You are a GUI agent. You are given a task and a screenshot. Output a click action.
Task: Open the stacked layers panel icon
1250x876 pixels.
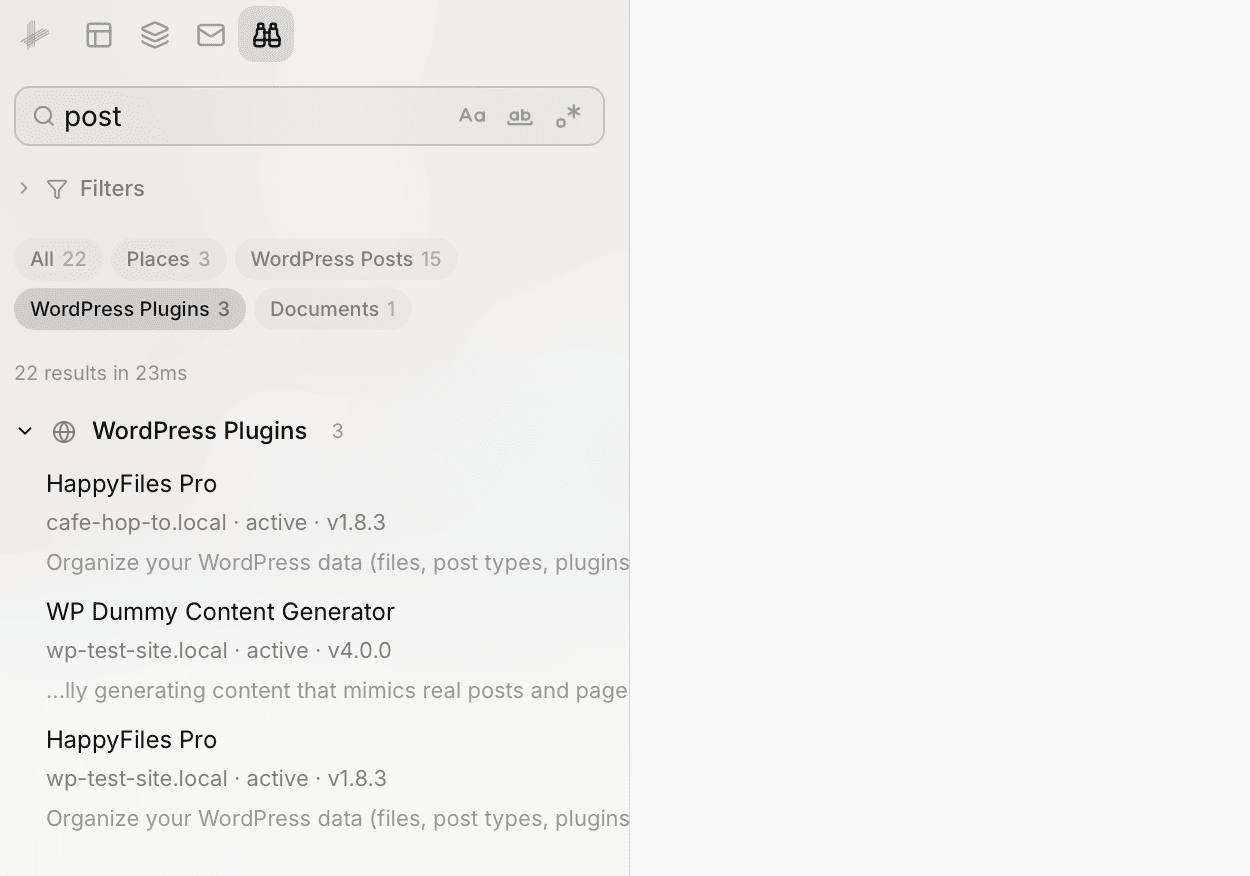coord(154,34)
